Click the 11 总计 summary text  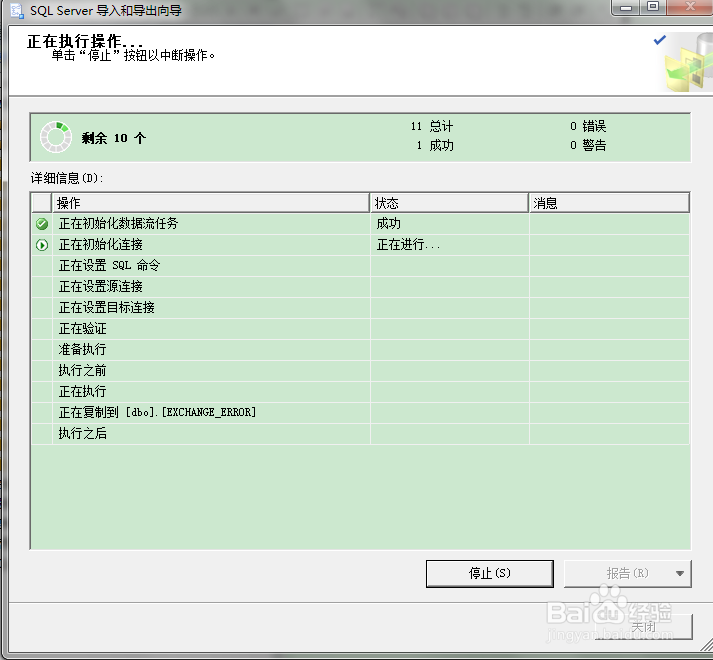point(432,126)
